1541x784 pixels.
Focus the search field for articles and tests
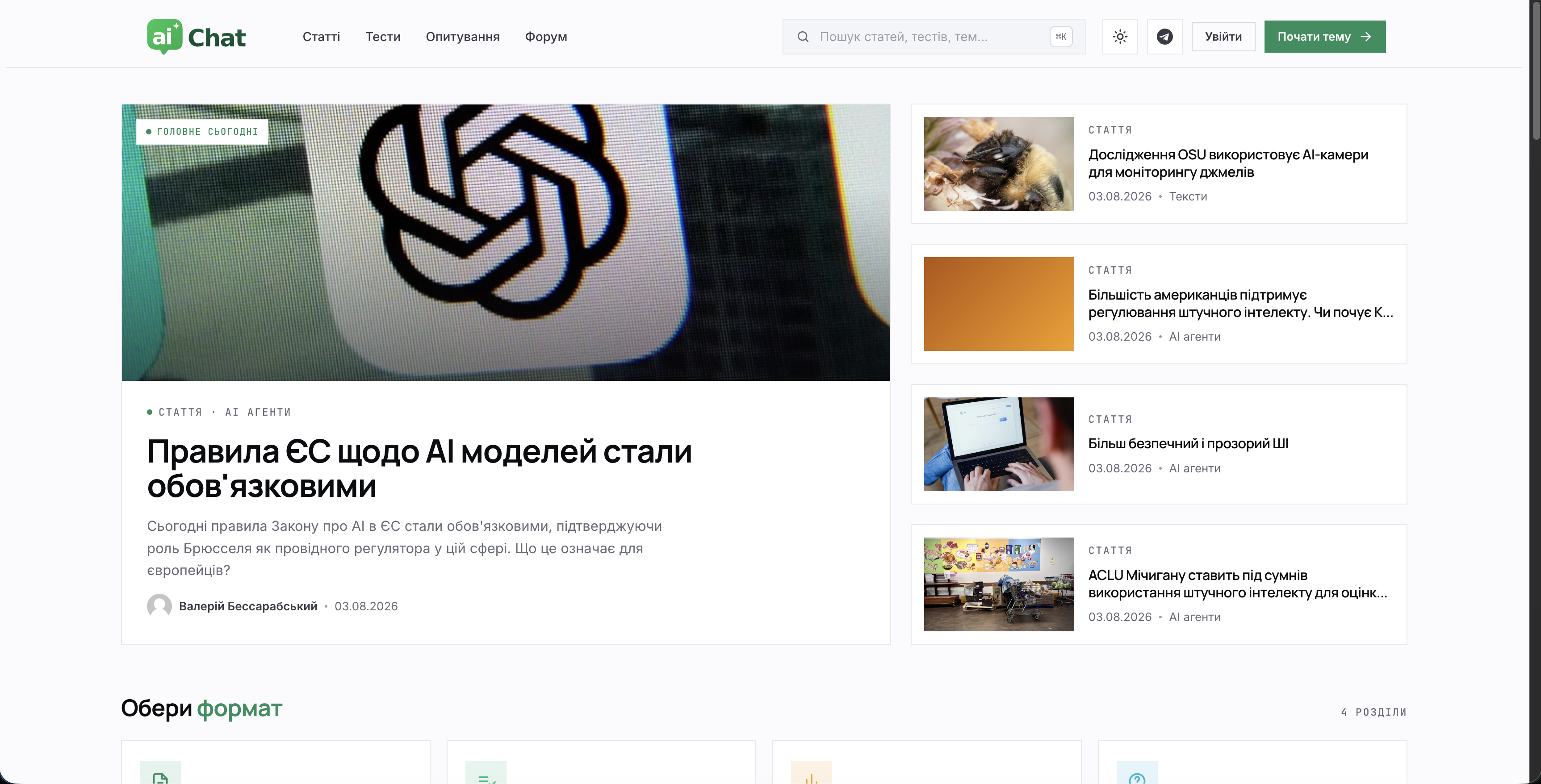[x=934, y=37]
